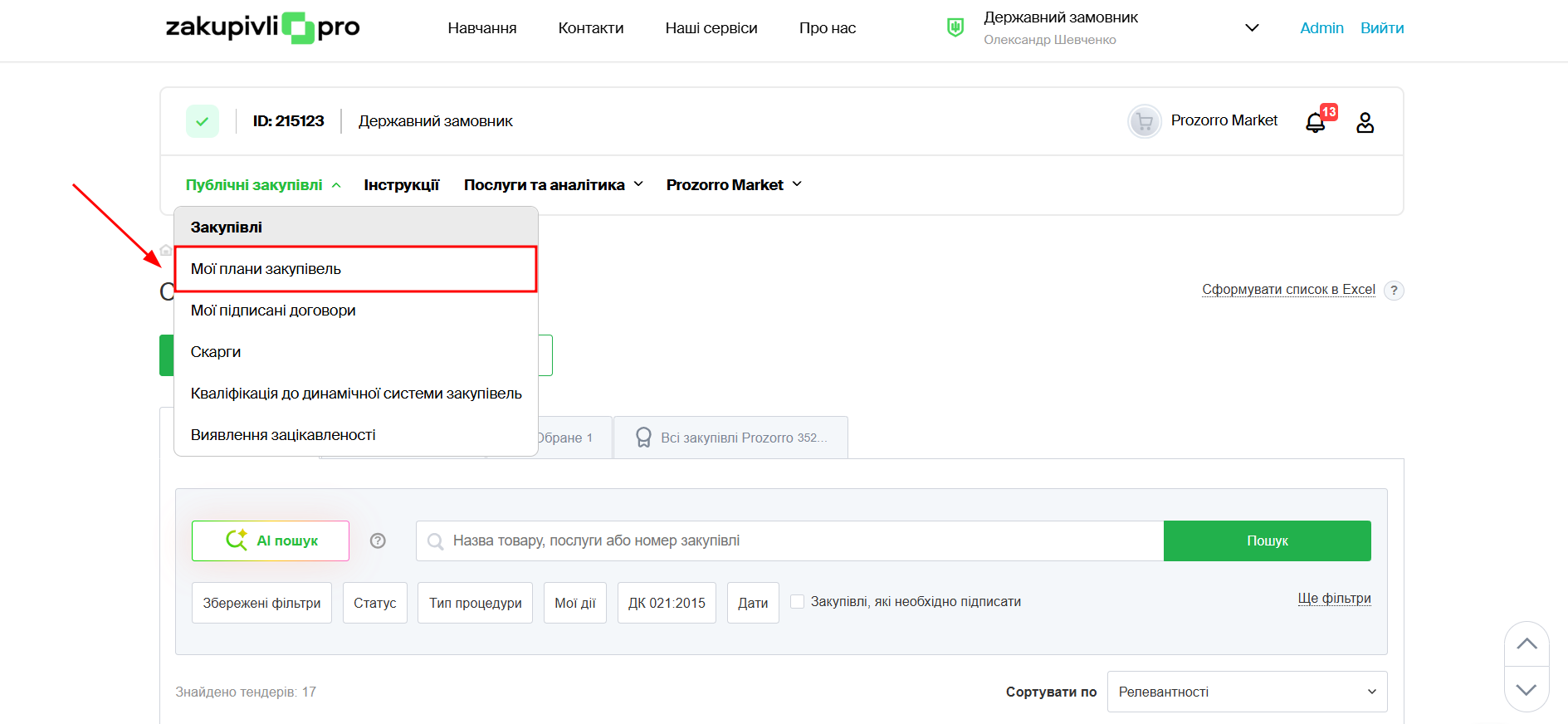Click the help icon next to AI пошук
The image size is (1568, 724).
point(378,541)
